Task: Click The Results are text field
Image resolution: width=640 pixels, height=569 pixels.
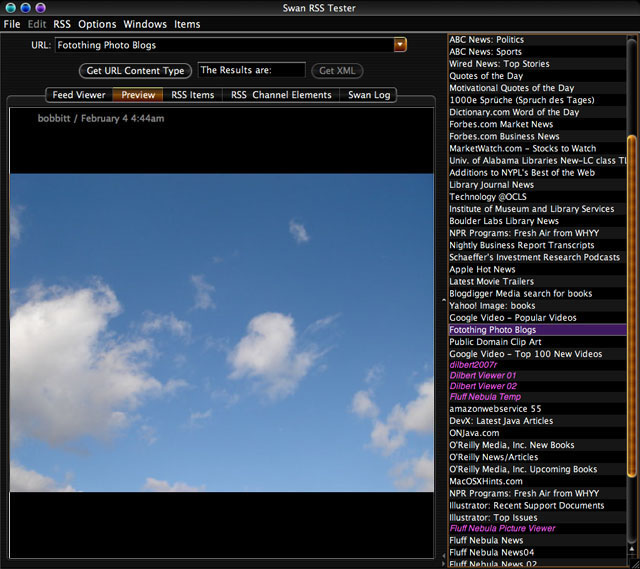Action: (251, 71)
